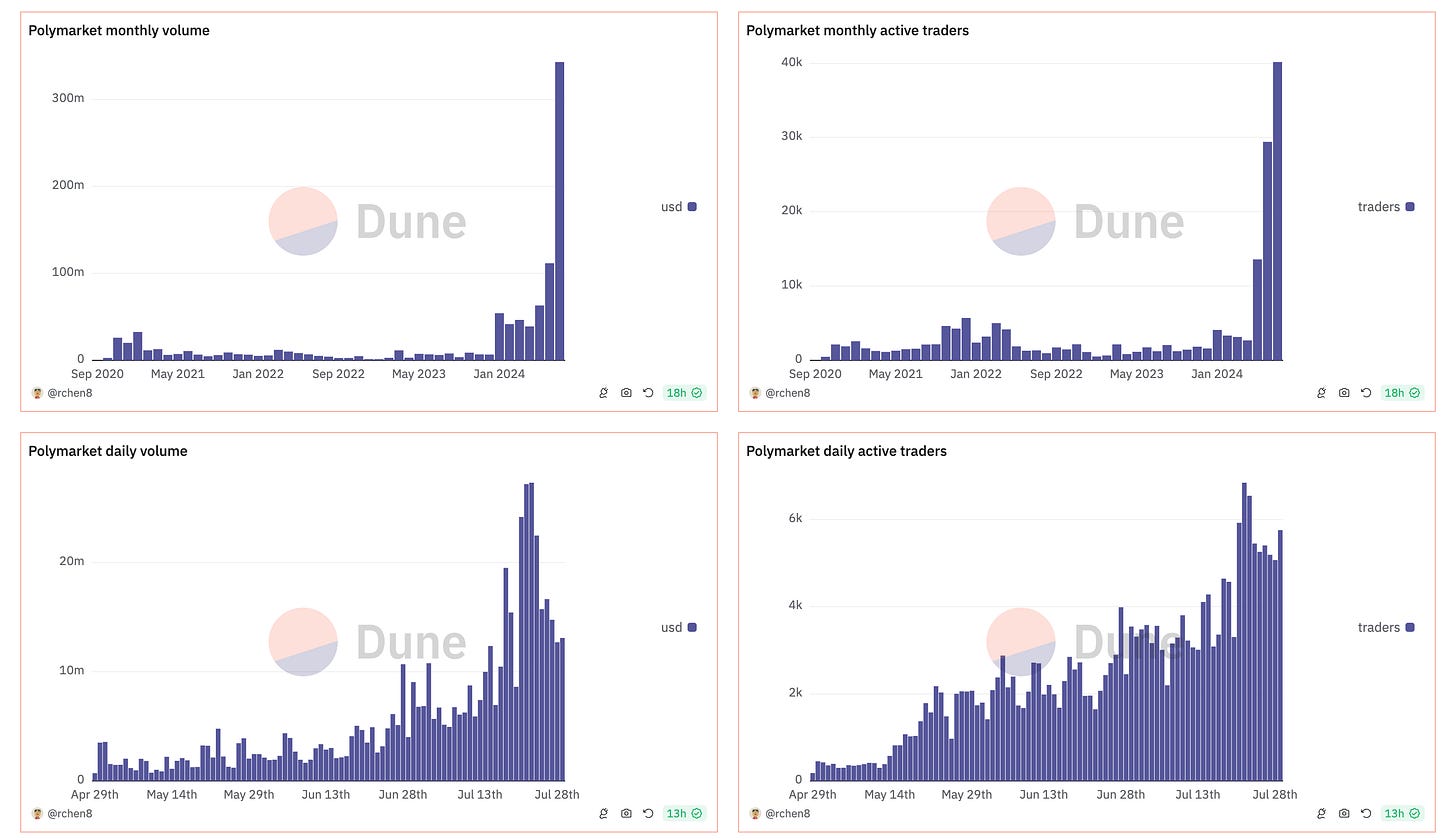The height and width of the screenshot is (840, 1456).
Task: Click the rchen8 avatar under the daily active traders chart
Action: tap(755, 813)
